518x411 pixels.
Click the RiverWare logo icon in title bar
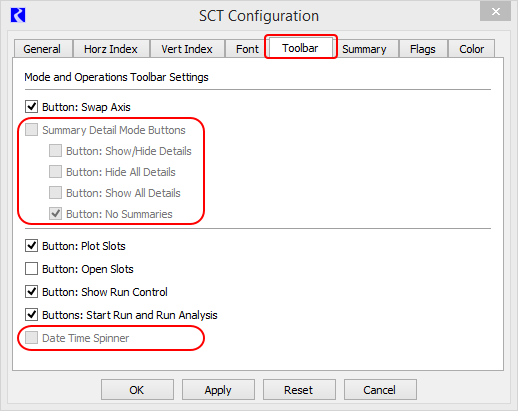click(18, 15)
